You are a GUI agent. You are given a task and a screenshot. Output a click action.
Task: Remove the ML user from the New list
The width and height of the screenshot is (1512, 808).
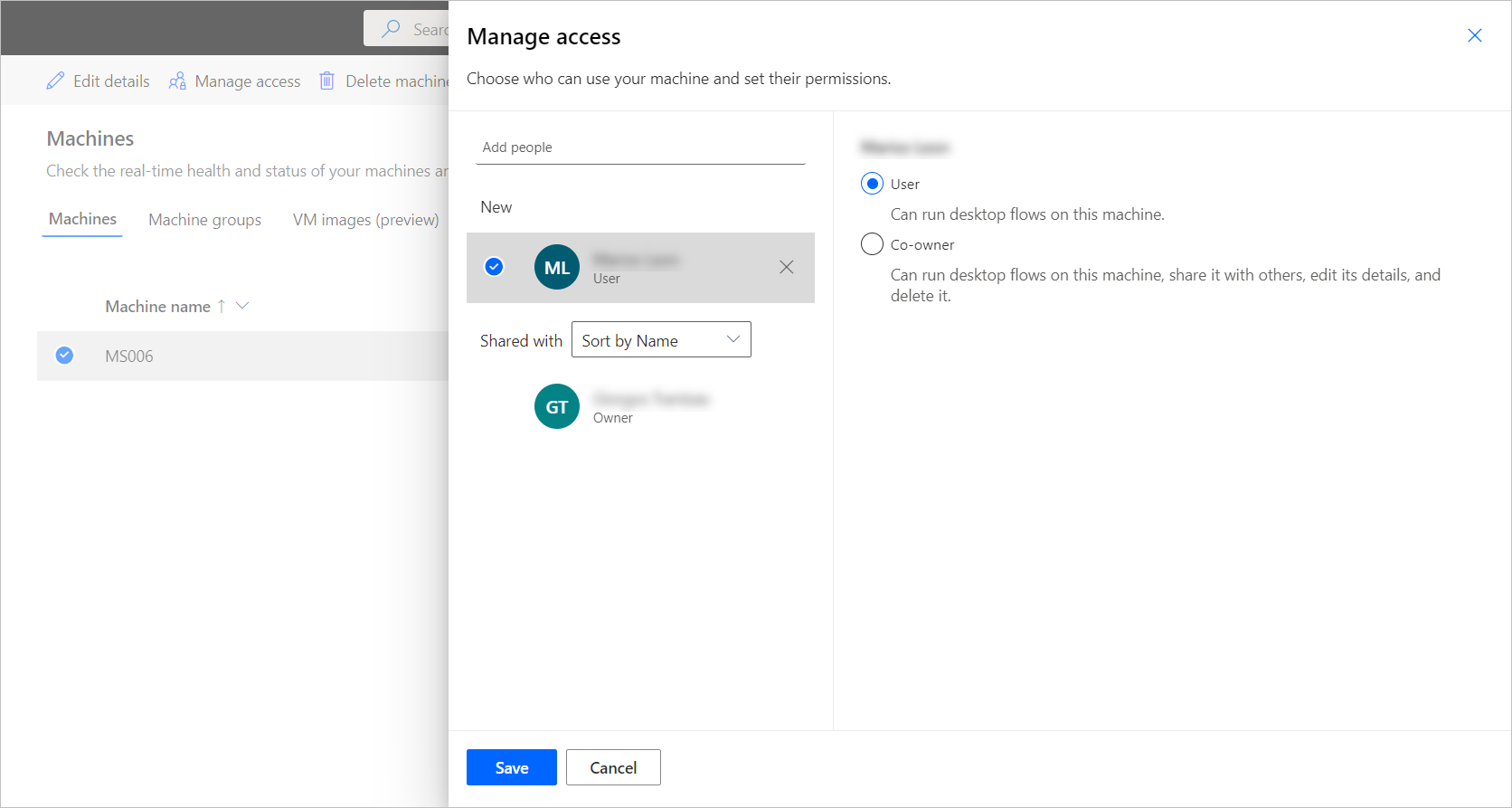786,267
